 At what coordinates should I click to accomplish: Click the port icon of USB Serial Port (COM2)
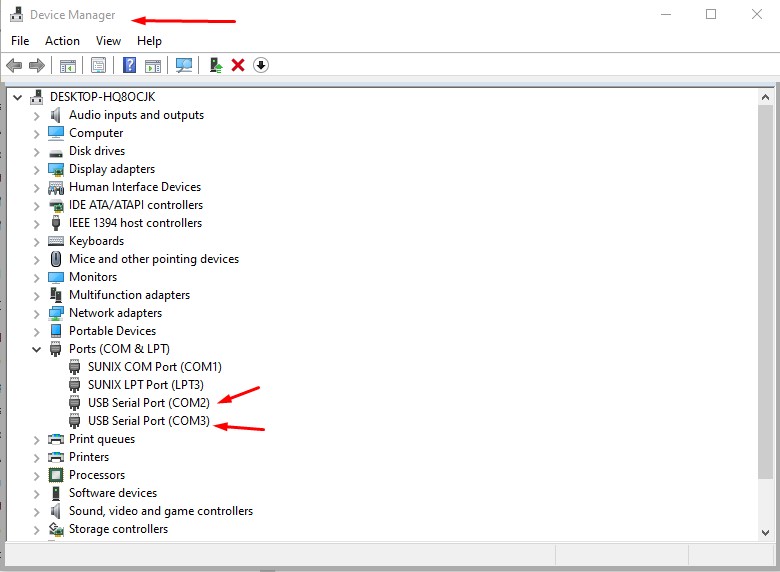coord(75,403)
